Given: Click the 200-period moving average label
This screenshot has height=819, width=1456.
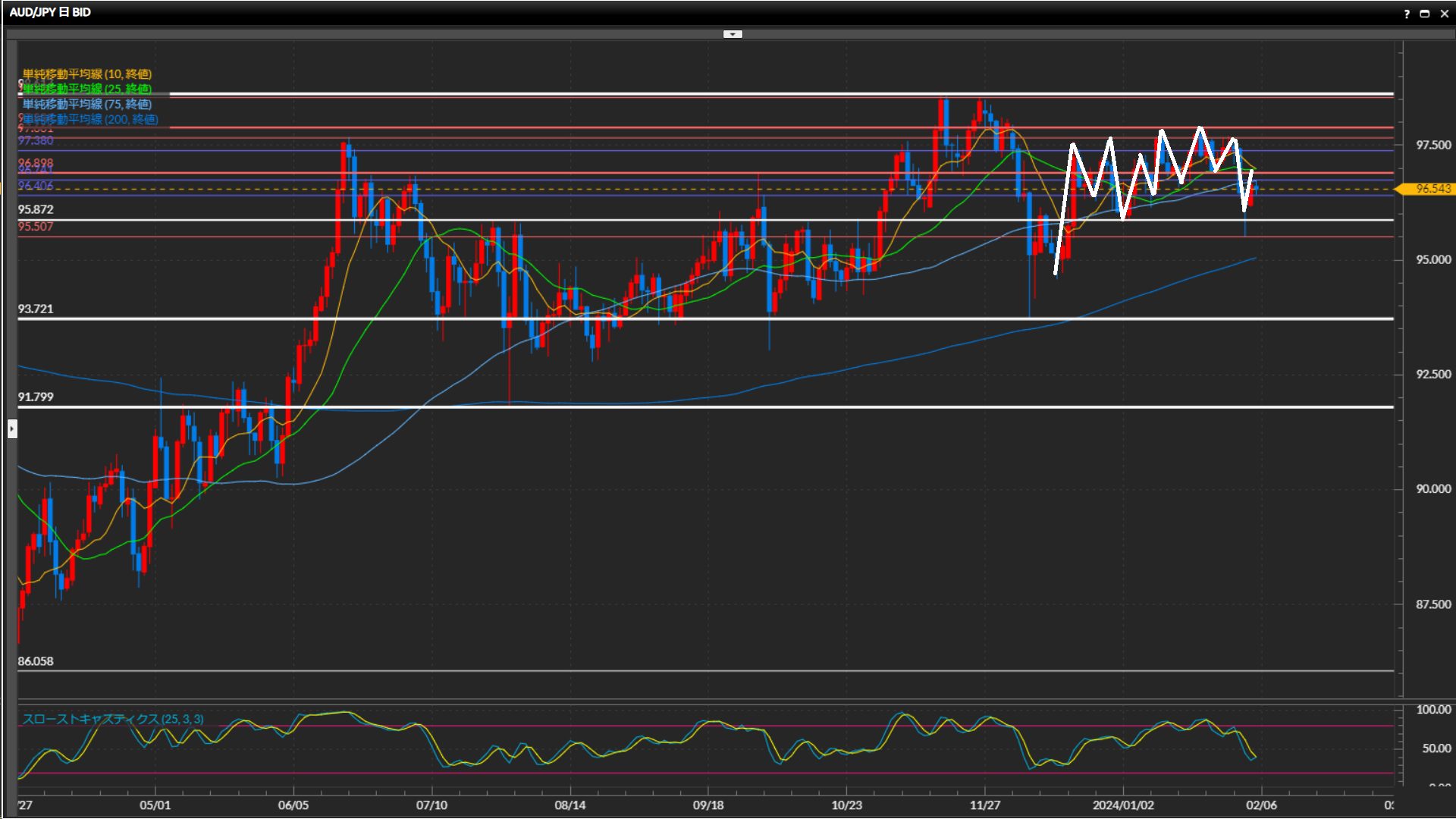Looking at the screenshot, I should pos(90,119).
